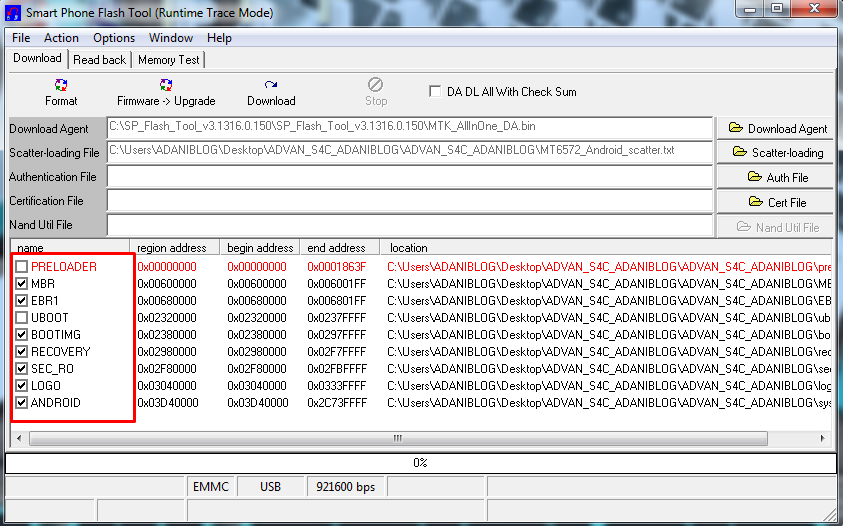Click the Smart Phone Flash Tool title bar icon
This screenshot has width=843, height=526.
(x=13, y=12)
